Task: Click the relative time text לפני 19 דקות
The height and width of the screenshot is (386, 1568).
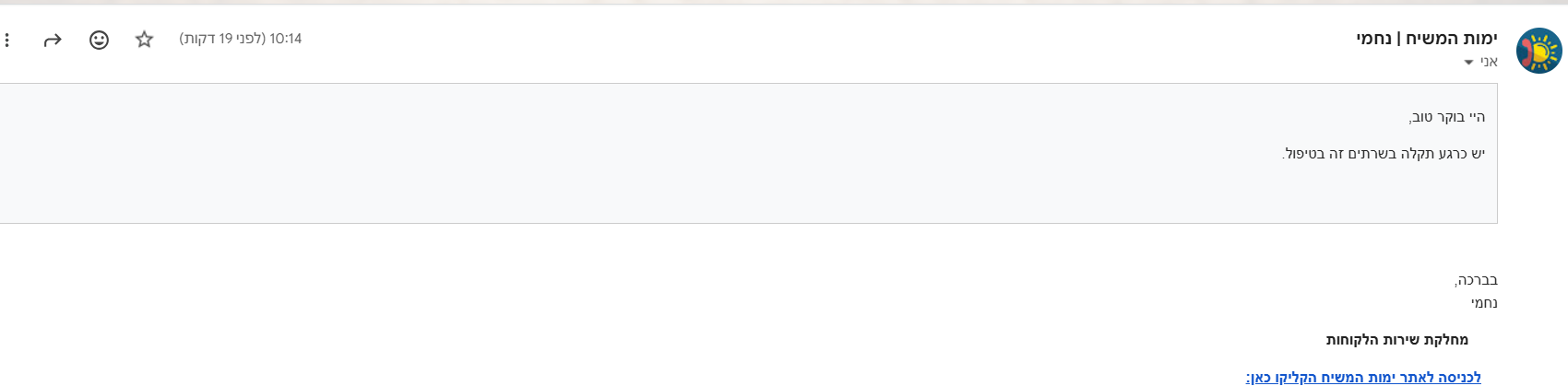Action: pyautogui.click(x=222, y=39)
